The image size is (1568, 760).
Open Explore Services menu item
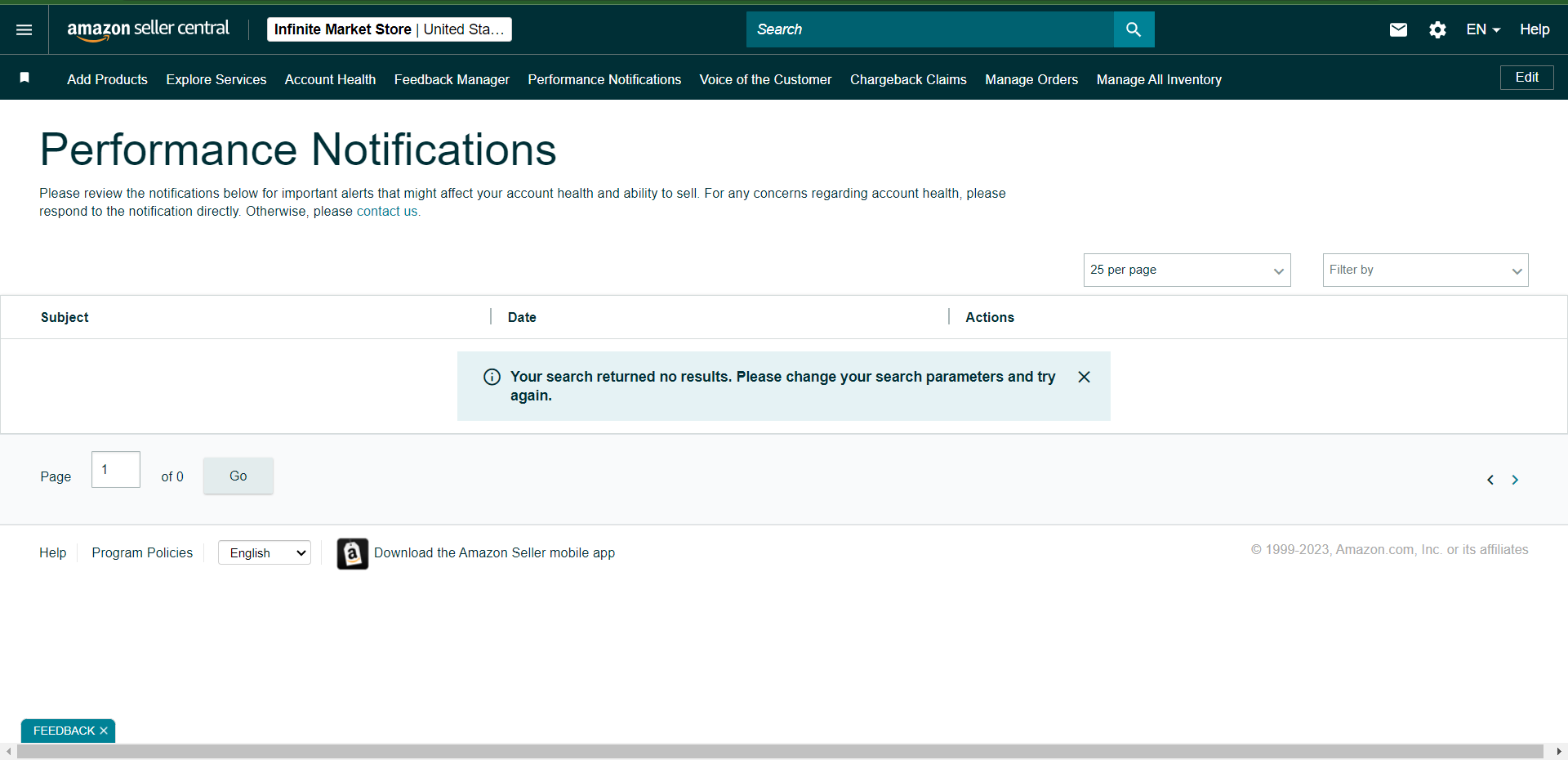216,79
